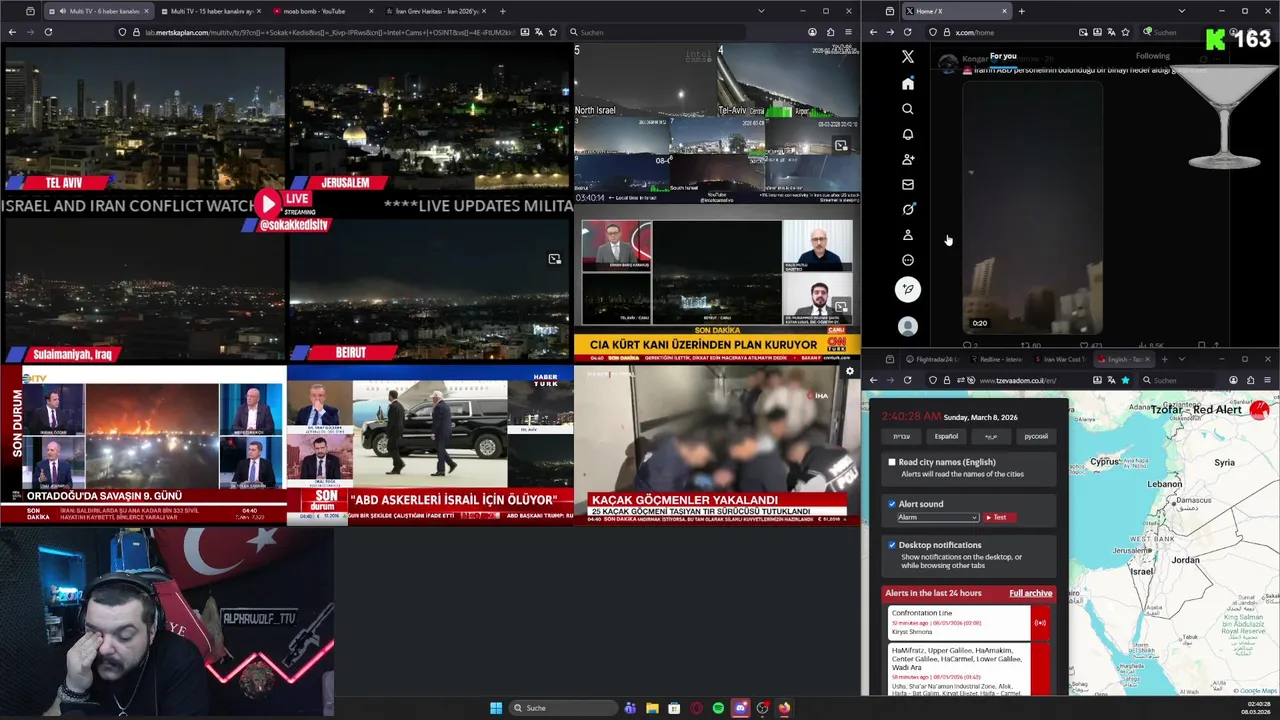Toggle Desktop notifications checkbox

(892, 545)
